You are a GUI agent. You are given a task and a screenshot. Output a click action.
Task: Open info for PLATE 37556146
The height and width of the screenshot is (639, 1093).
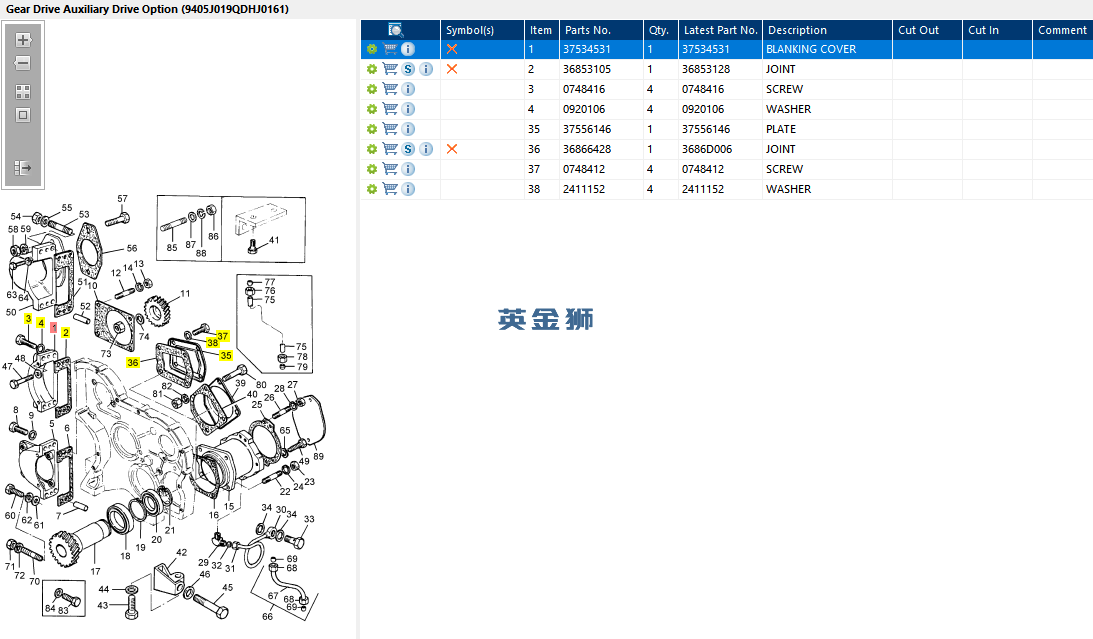408,130
